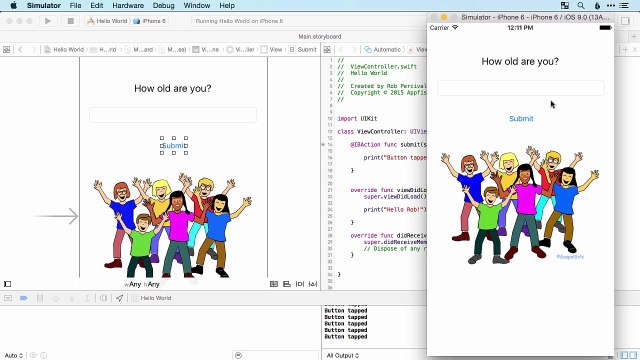
Task: Click the variables filter field
Action: click(x=276, y=356)
